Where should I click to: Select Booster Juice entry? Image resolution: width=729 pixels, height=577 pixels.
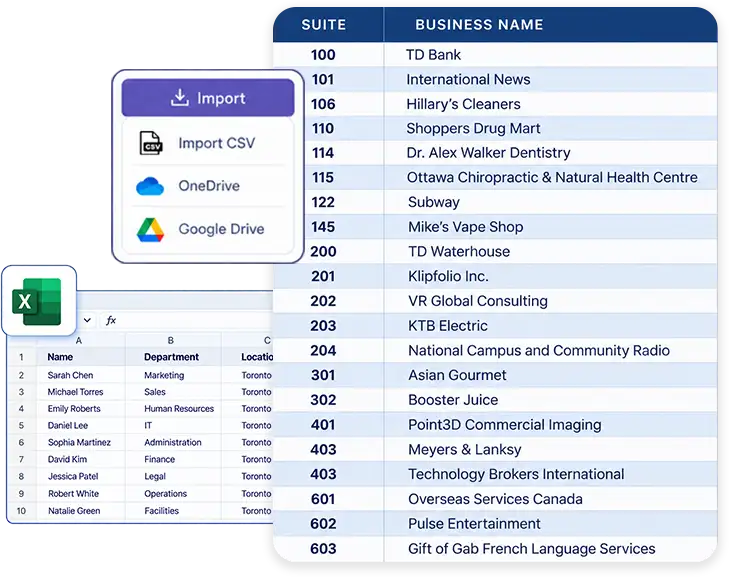point(453,400)
